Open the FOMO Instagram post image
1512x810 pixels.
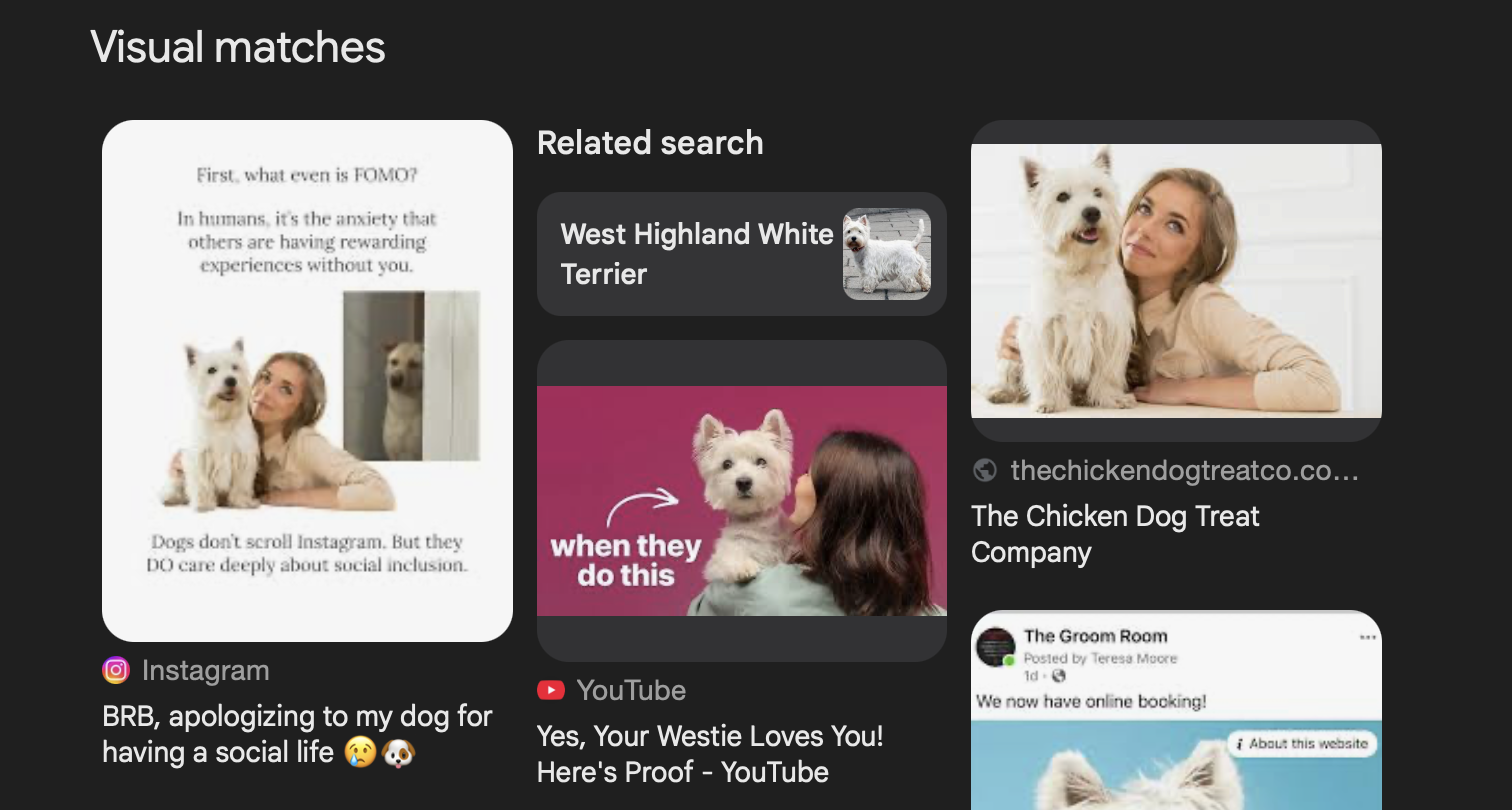307,381
